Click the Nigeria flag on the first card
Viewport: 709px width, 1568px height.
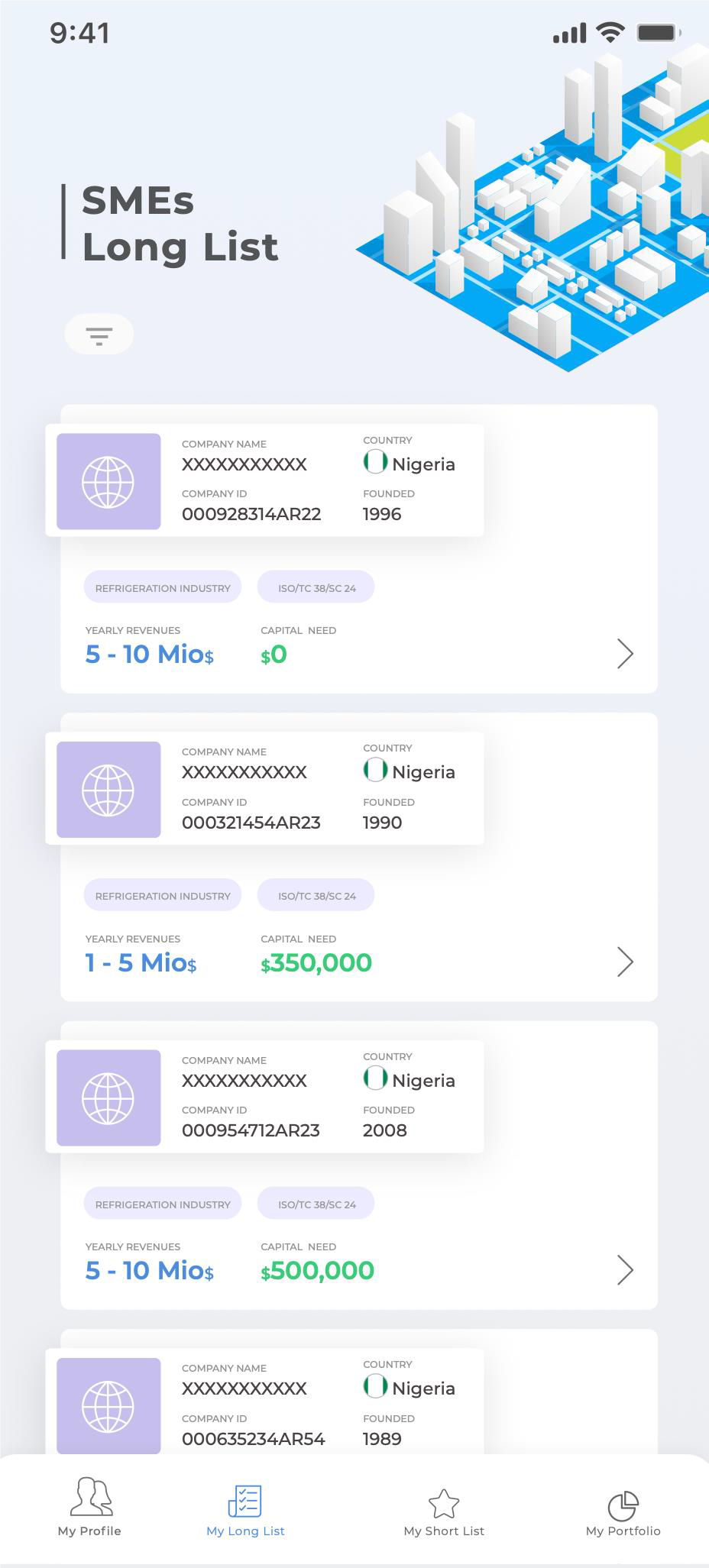(x=375, y=461)
